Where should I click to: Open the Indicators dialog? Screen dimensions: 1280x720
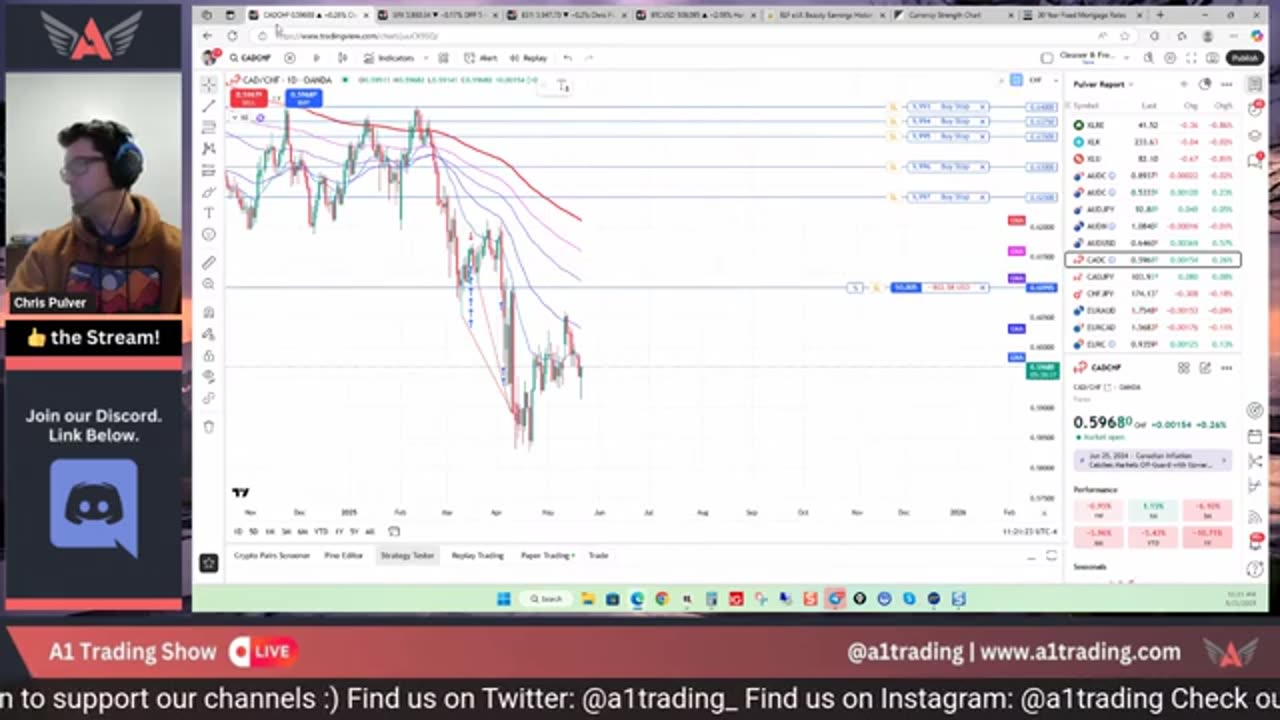390,58
